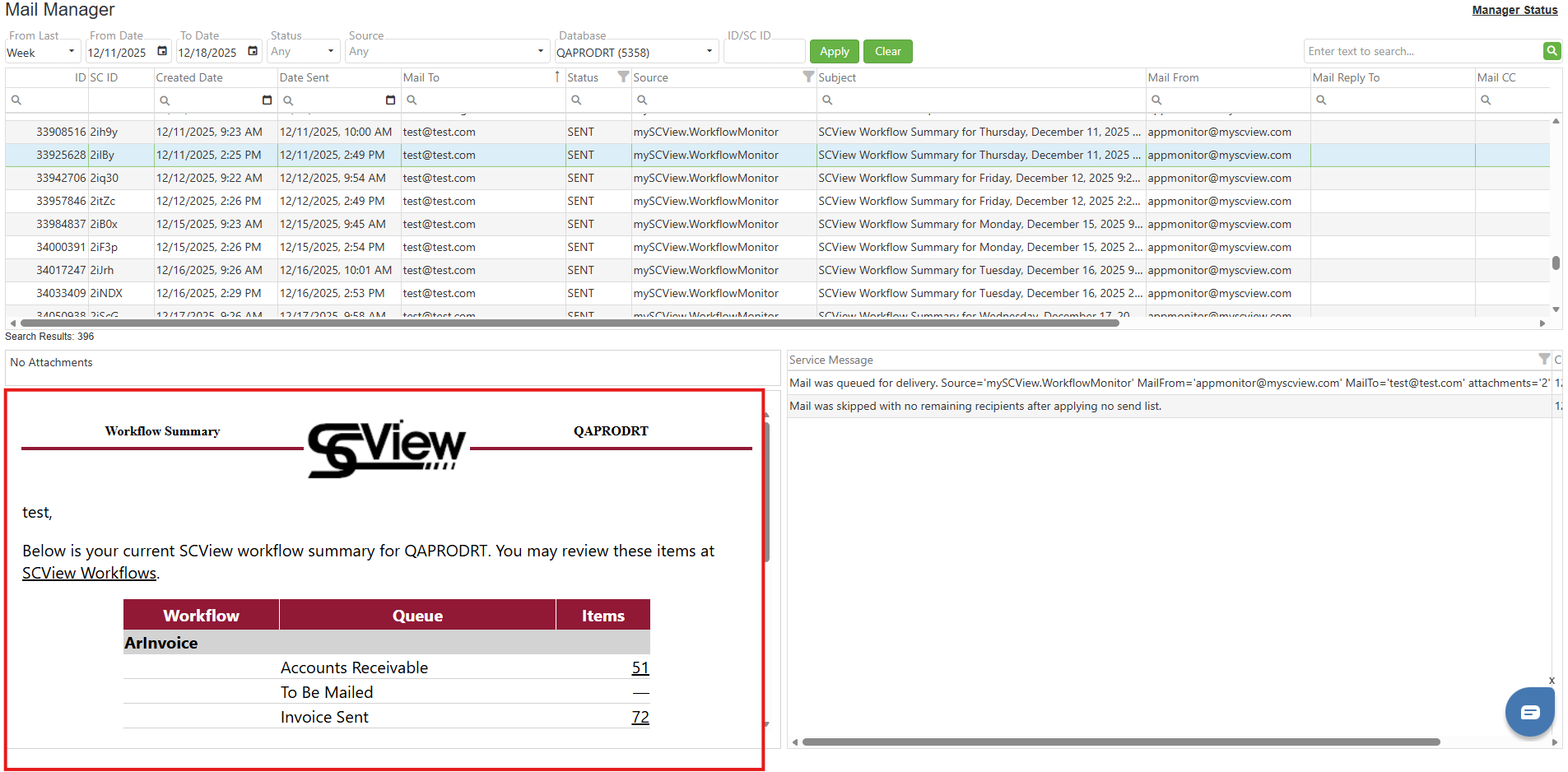Click Service Message horizontal scrollbar thumb

[1121, 742]
